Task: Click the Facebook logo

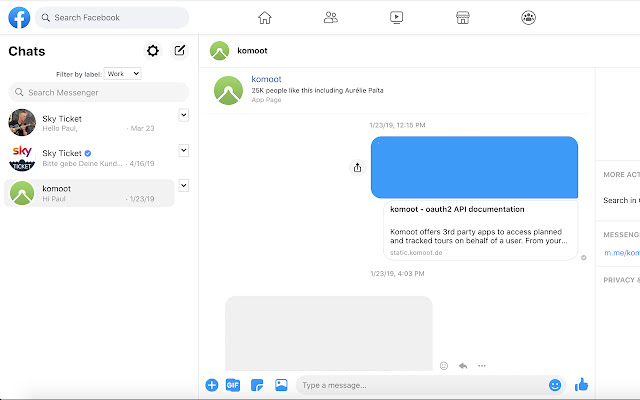Action: (x=19, y=18)
